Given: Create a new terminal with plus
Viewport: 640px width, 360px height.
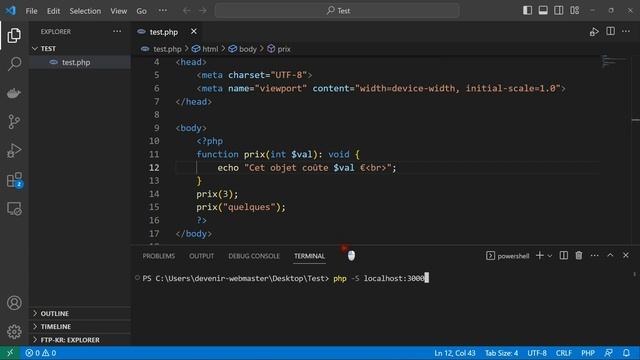Looking at the screenshot, I should click(x=540, y=256).
